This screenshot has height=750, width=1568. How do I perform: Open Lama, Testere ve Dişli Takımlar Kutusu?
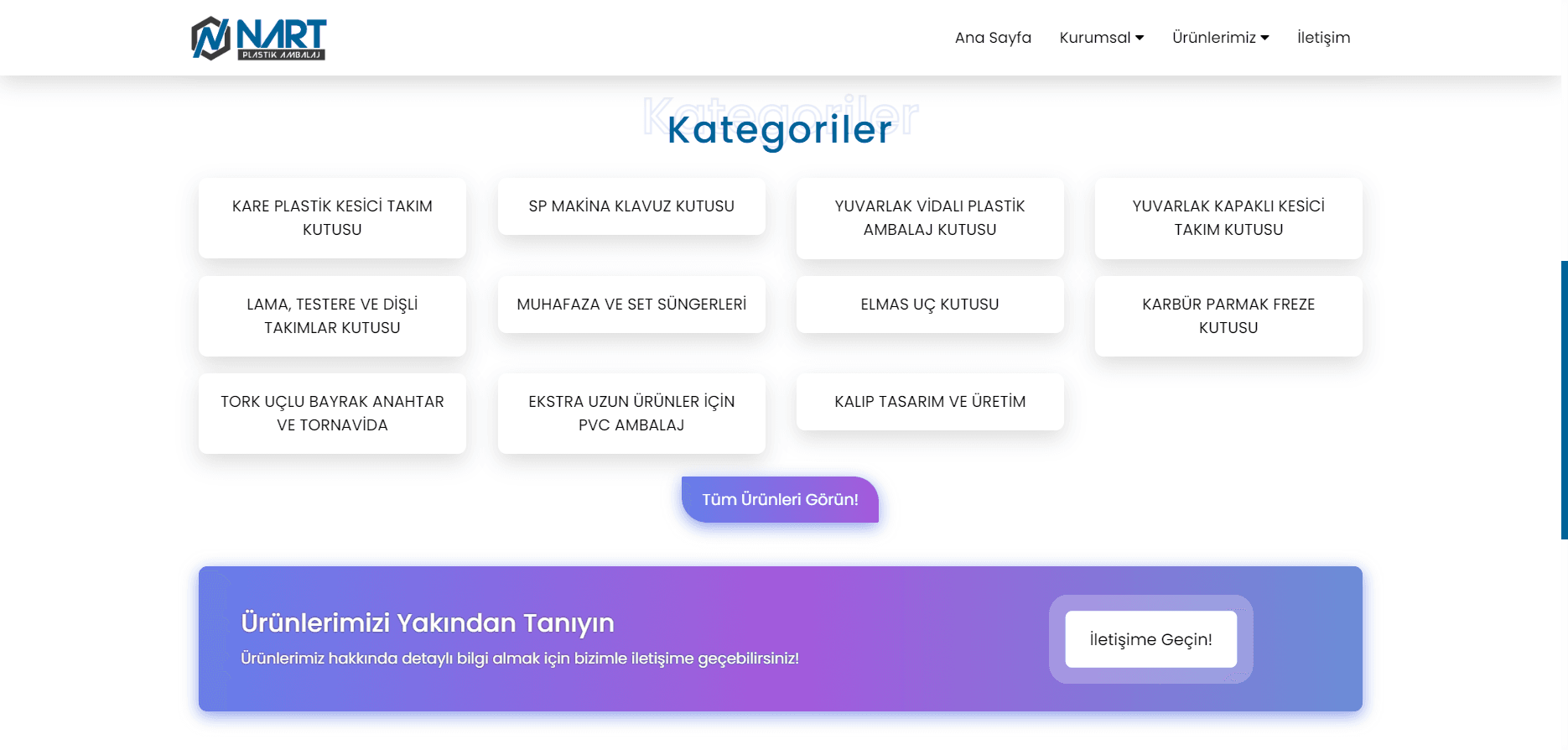click(332, 316)
